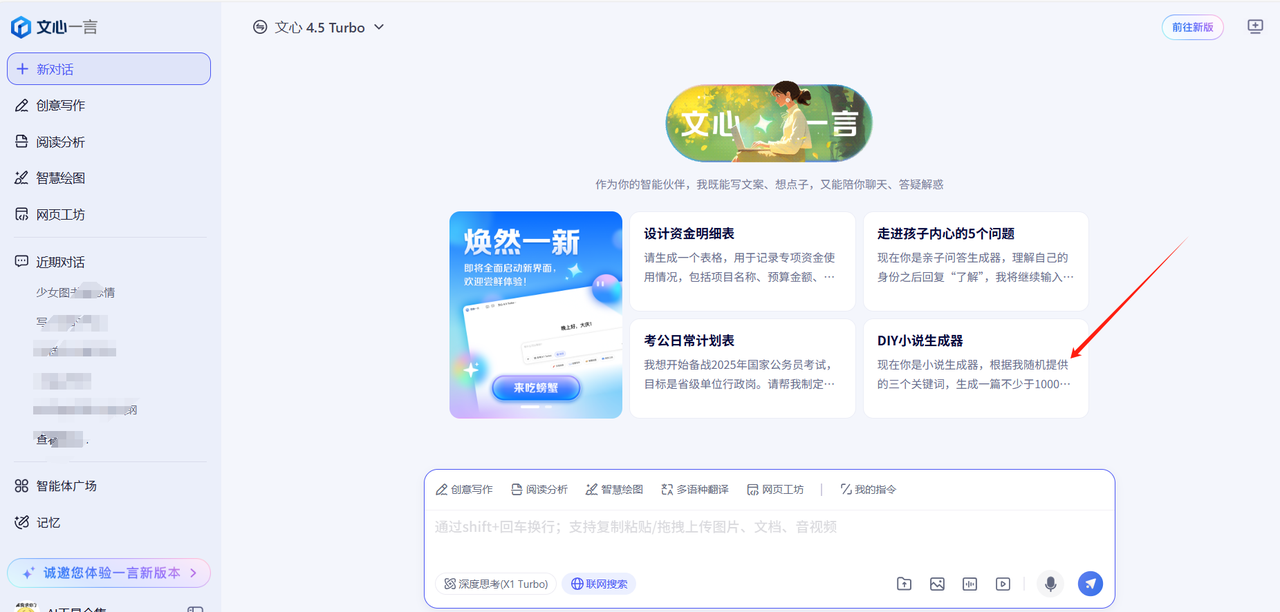Click the plus icon in 新对话
Image resolution: width=1280 pixels, height=612 pixels.
pyautogui.click(x=22, y=69)
